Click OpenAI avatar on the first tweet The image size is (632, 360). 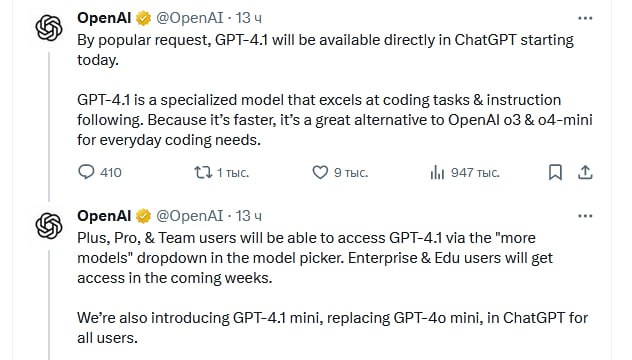[x=49, y=28]
